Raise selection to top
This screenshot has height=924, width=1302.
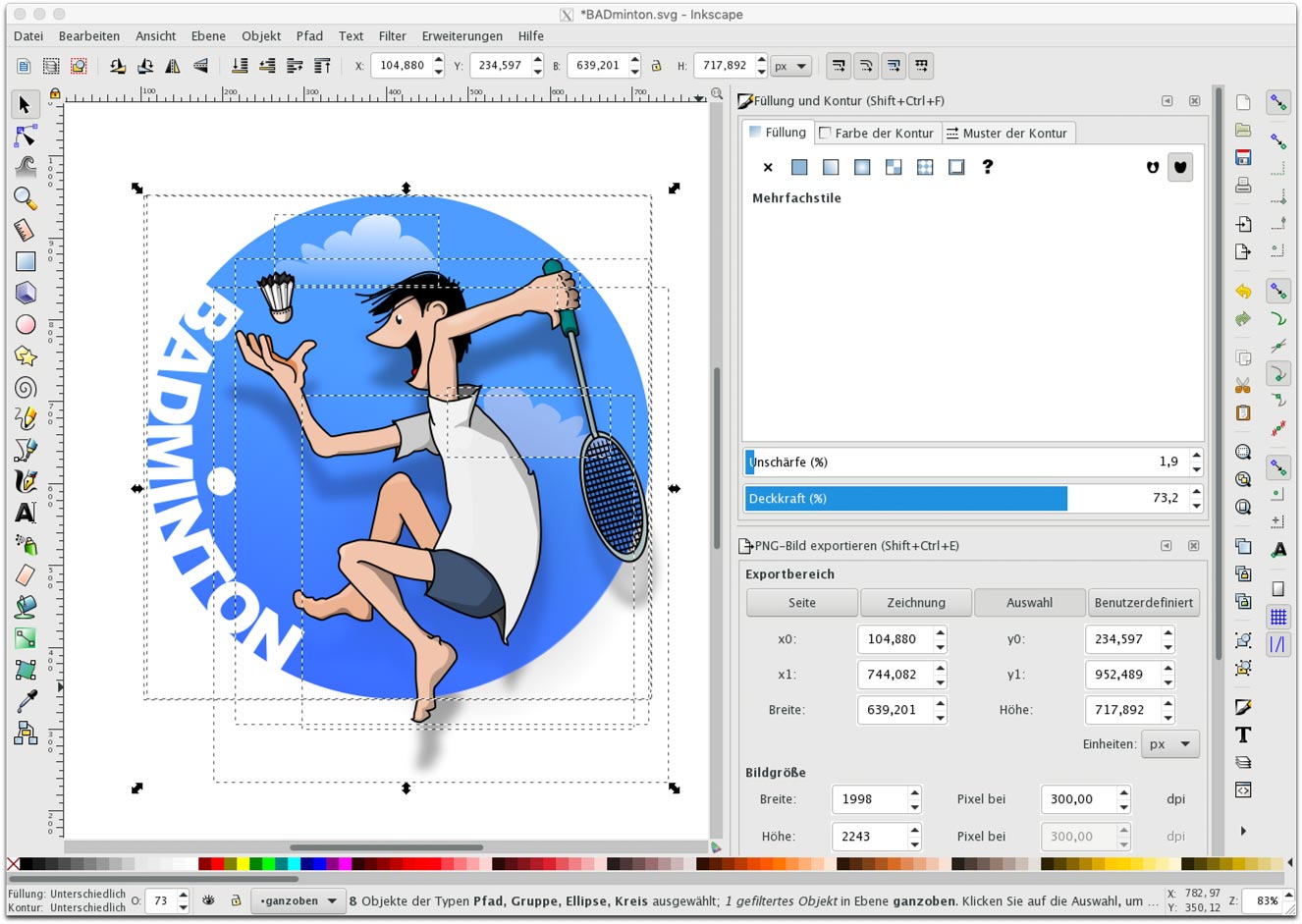point(322,66)
